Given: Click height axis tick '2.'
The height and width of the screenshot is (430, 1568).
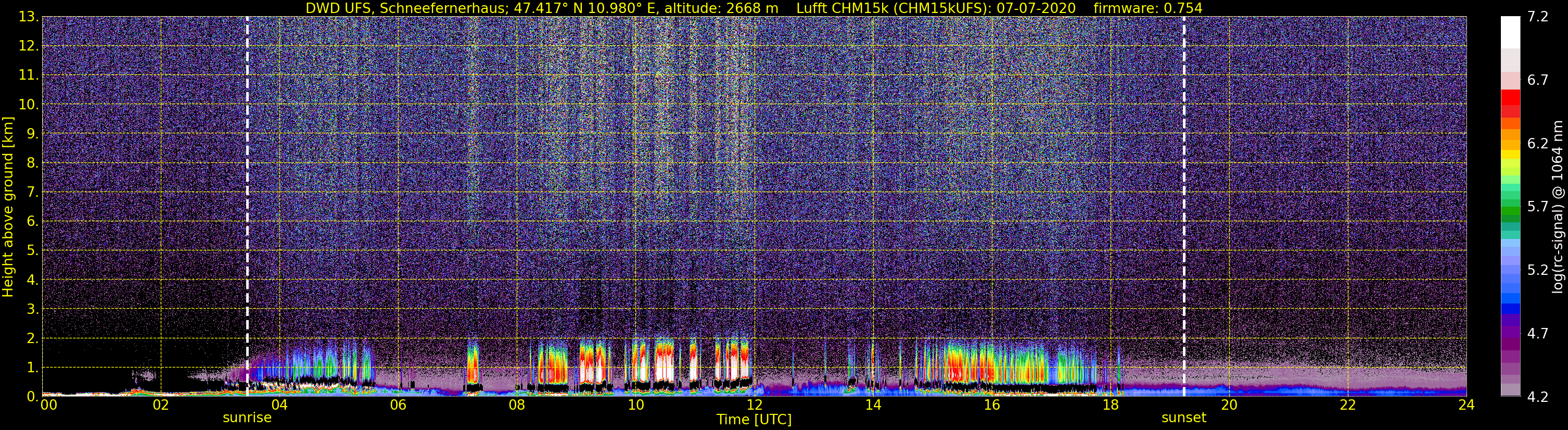Looking at the screenshot, I should tap(33, 338).
